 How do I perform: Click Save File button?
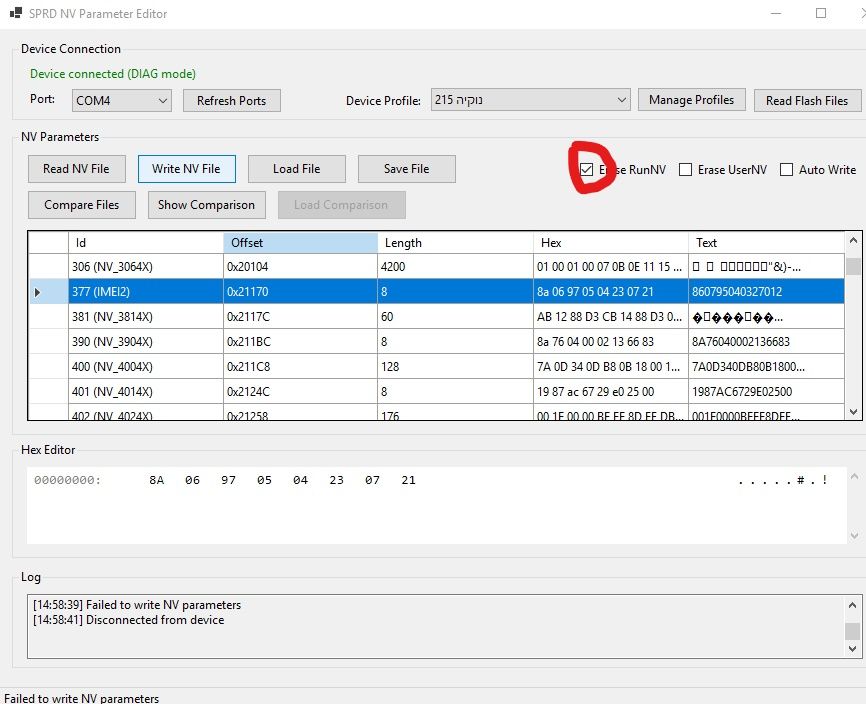406,169
